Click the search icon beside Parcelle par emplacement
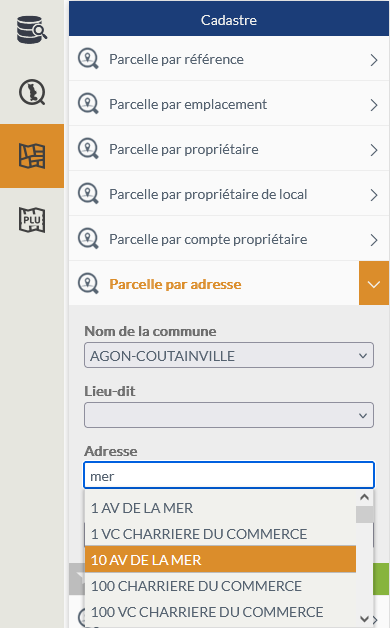The width and height of the screenshot is (390, 628). [88, 104]
